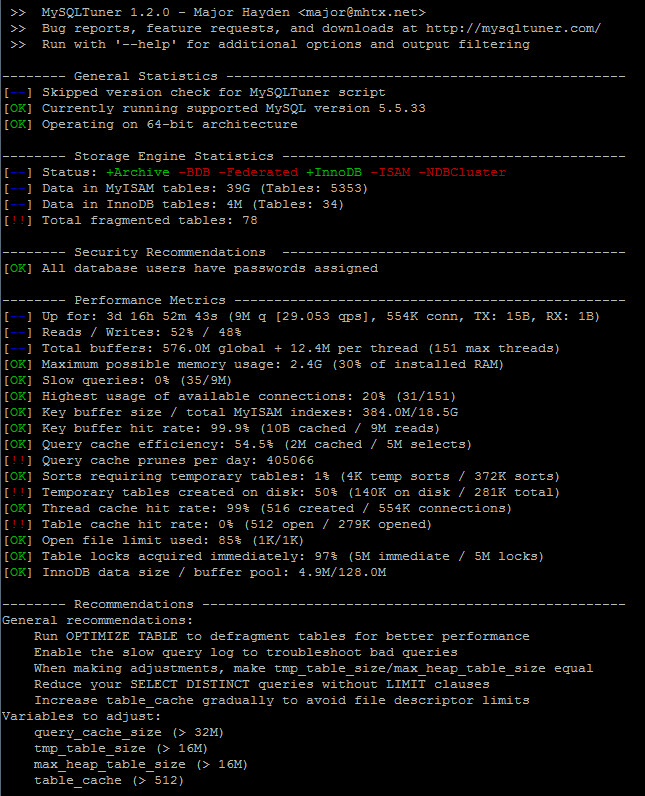Click the Run OPTIMIZE TABLE recommendation line

tap(282, 637)
